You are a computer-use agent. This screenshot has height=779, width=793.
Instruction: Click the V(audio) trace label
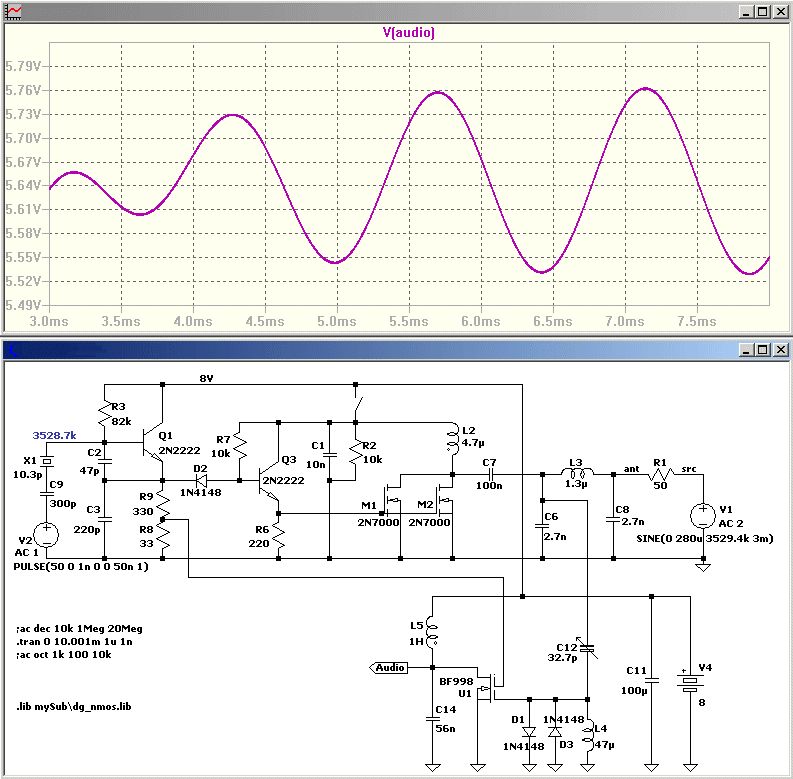pyautogui.click(x=407, y=32)
